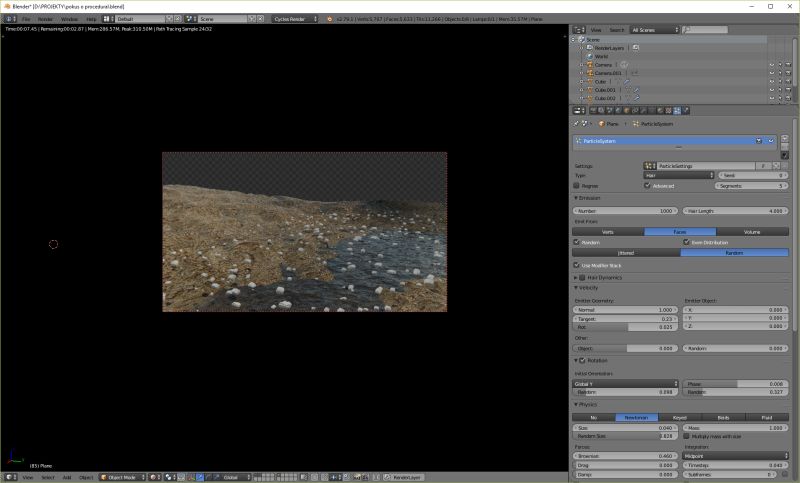Select Fluid physics type

tap(767, 417)
